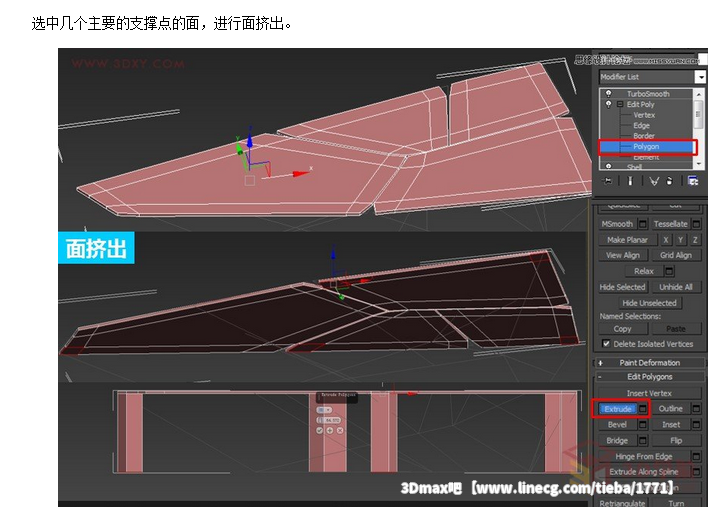The height and width of the screenshot is (507, 713).
Task: Cancel the extrude caddy with X
Action: coord(340,430)
